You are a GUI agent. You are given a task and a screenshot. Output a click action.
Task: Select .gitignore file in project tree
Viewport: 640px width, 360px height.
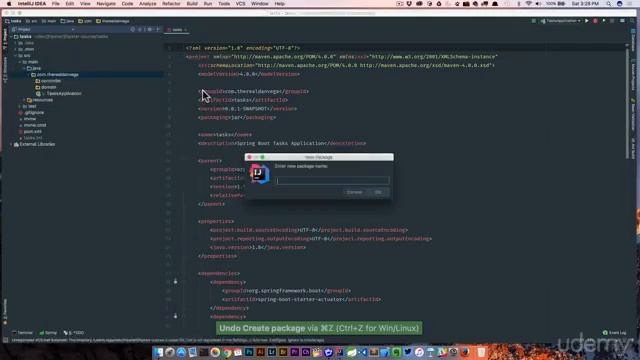click(31, 113)
